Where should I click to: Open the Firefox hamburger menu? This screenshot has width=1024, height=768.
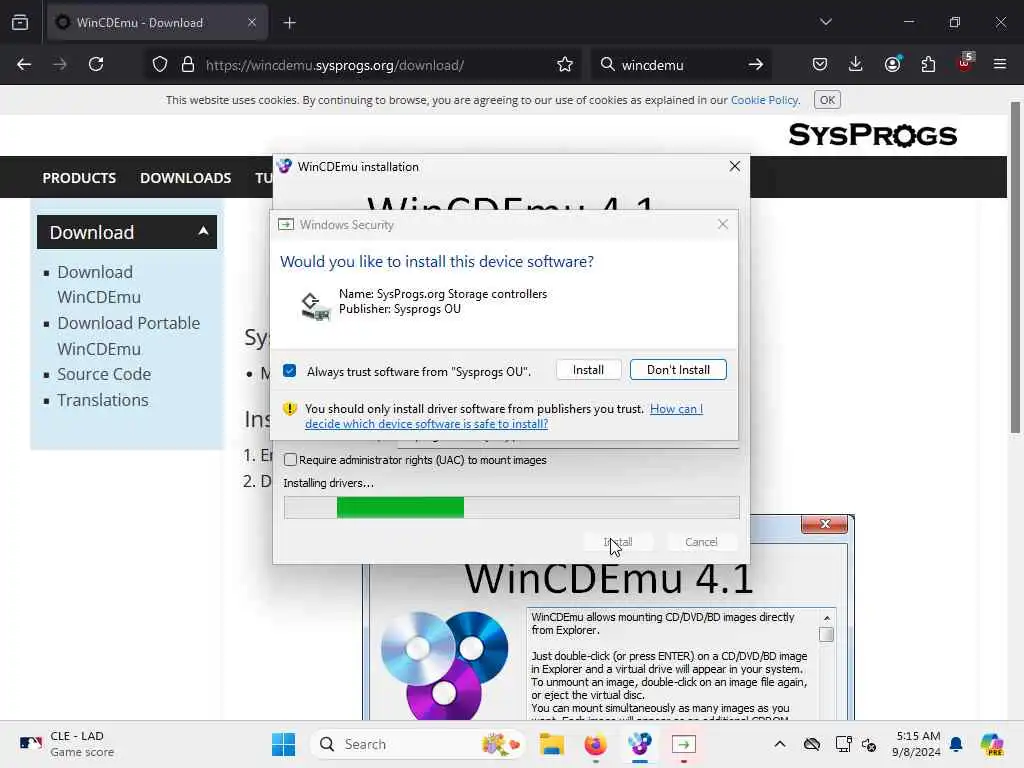(1000, 65)
